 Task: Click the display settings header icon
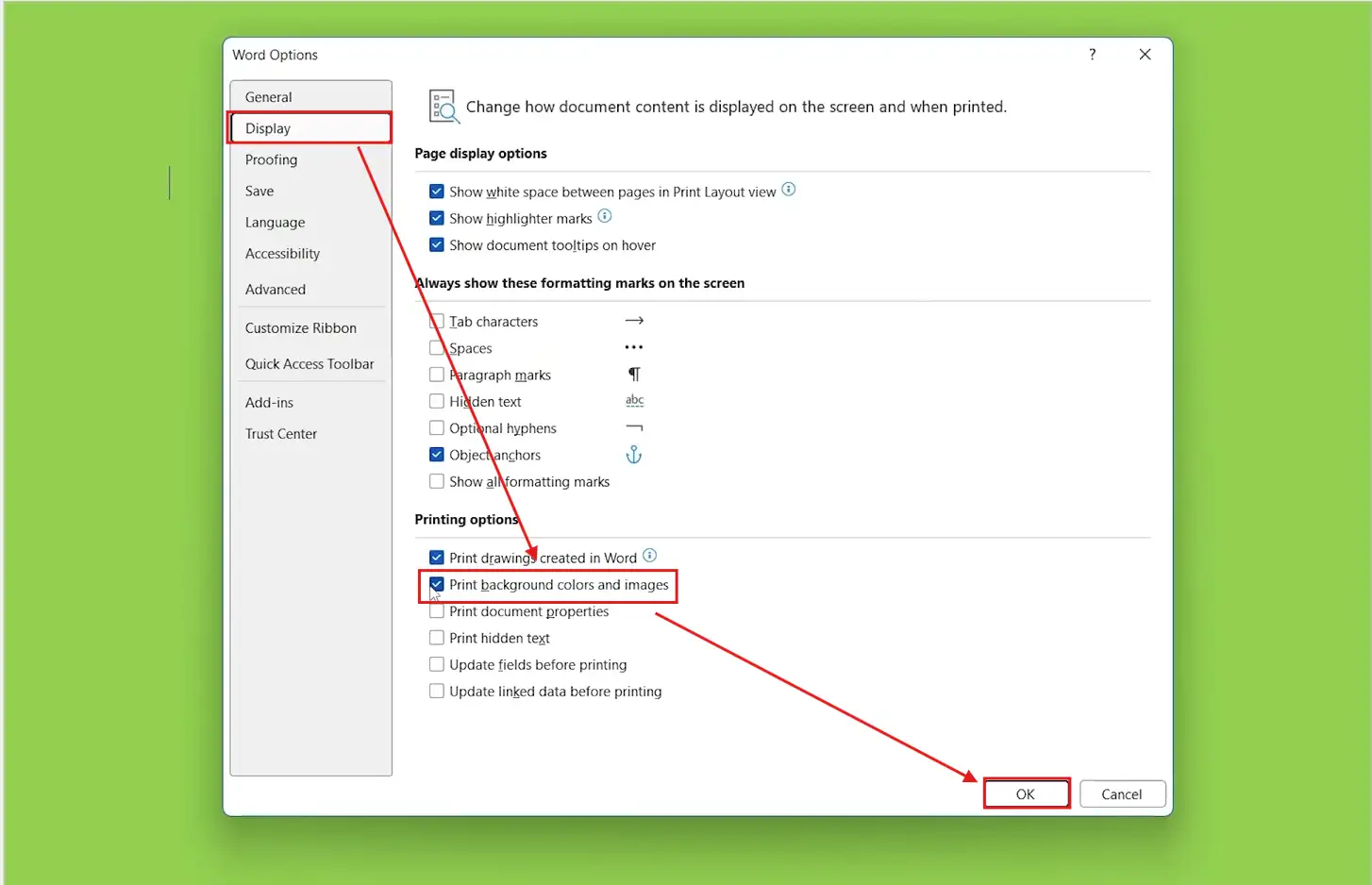(x=443, y=107)
